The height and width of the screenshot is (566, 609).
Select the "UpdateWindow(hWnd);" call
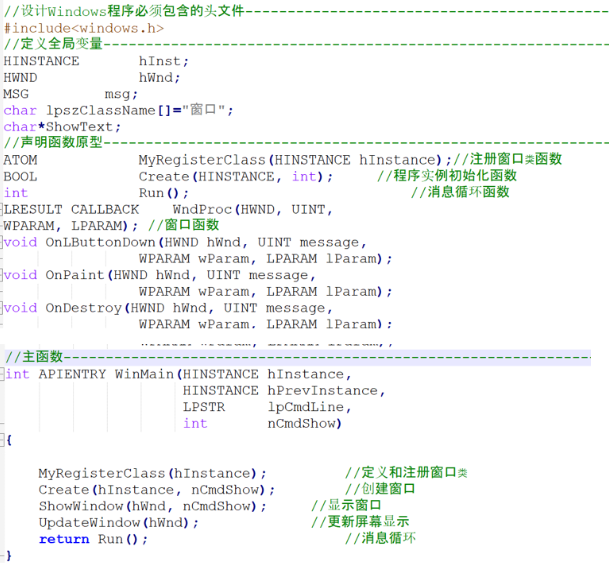point(118,523)
